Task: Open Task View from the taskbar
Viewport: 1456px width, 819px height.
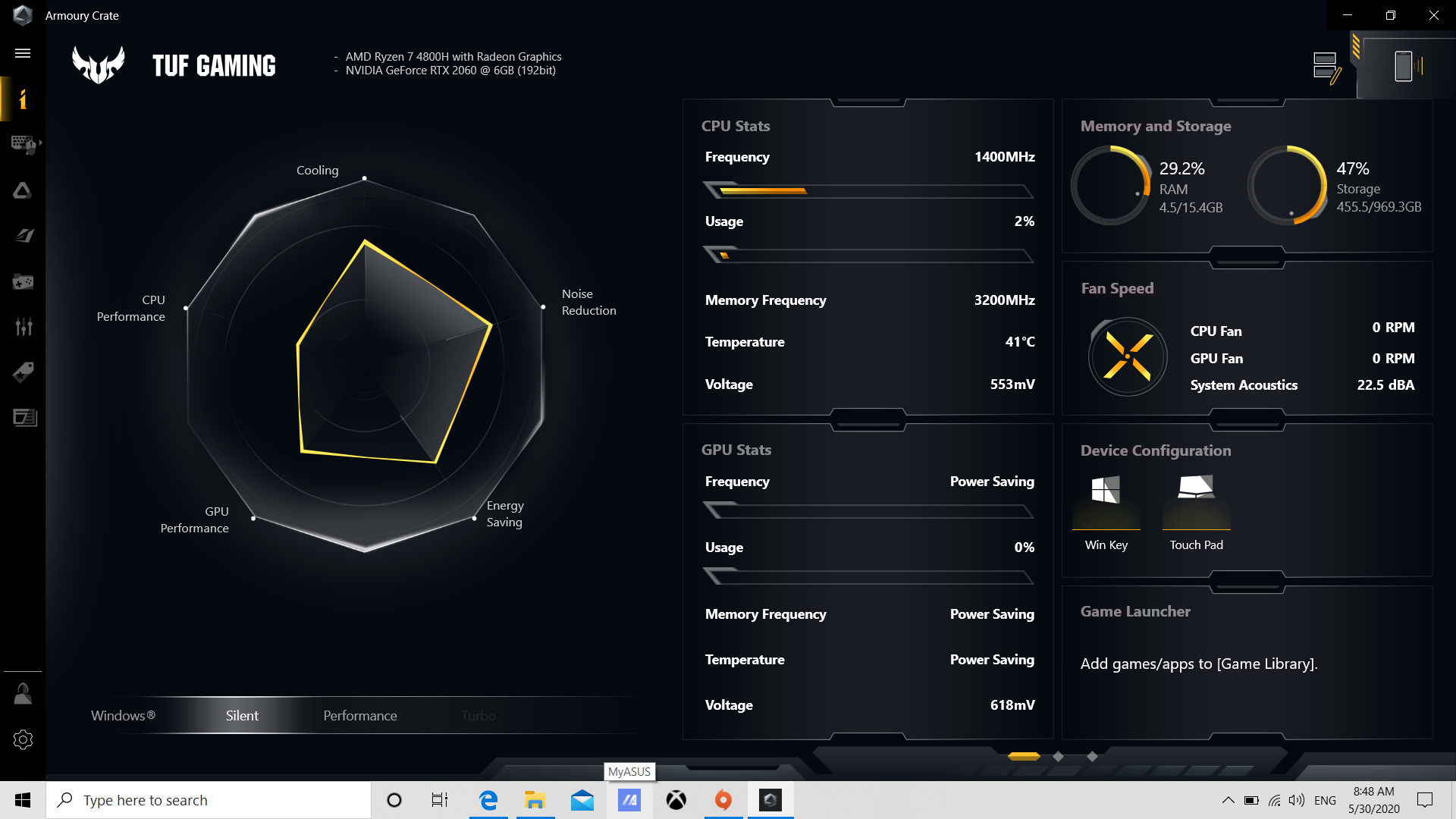Action: (440, 800)
